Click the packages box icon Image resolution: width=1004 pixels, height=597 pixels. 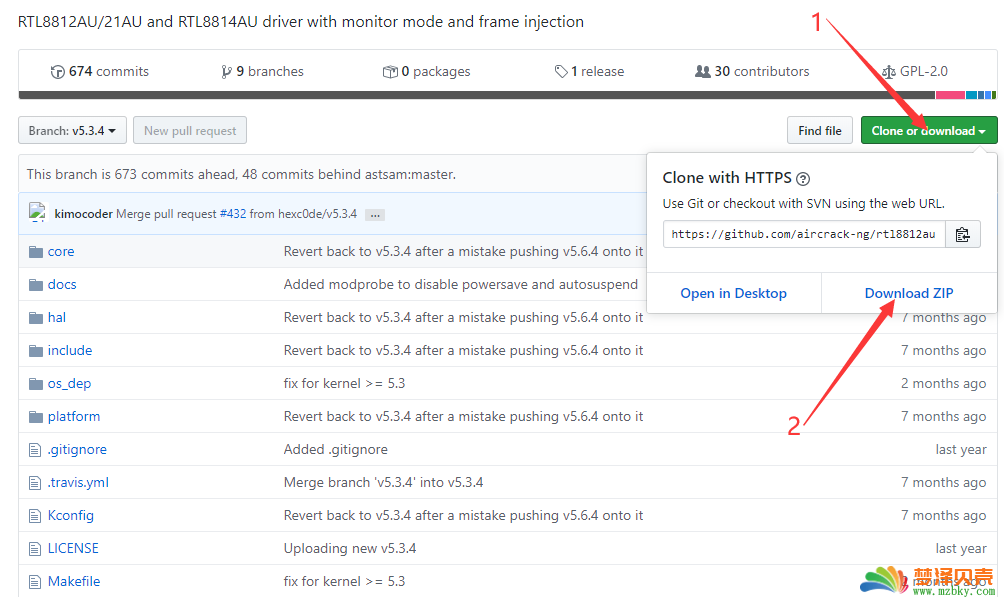pos(390,72)
